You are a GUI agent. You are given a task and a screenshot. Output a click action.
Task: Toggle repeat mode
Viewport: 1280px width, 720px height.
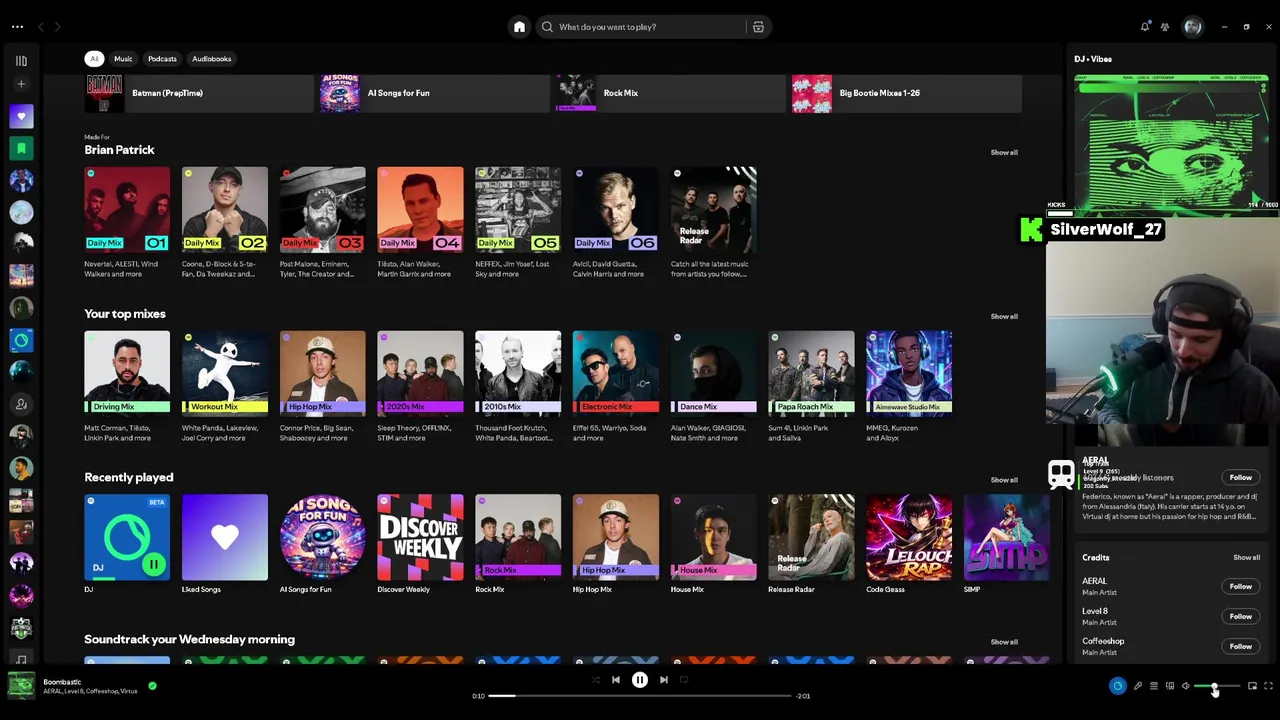[x=684, y=680]
